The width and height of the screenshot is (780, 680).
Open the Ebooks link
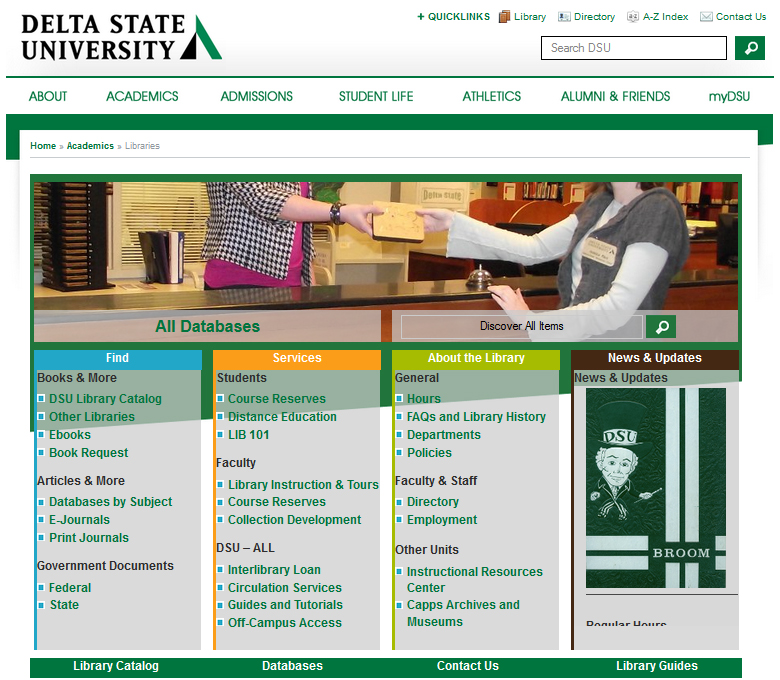pos(70,435)
